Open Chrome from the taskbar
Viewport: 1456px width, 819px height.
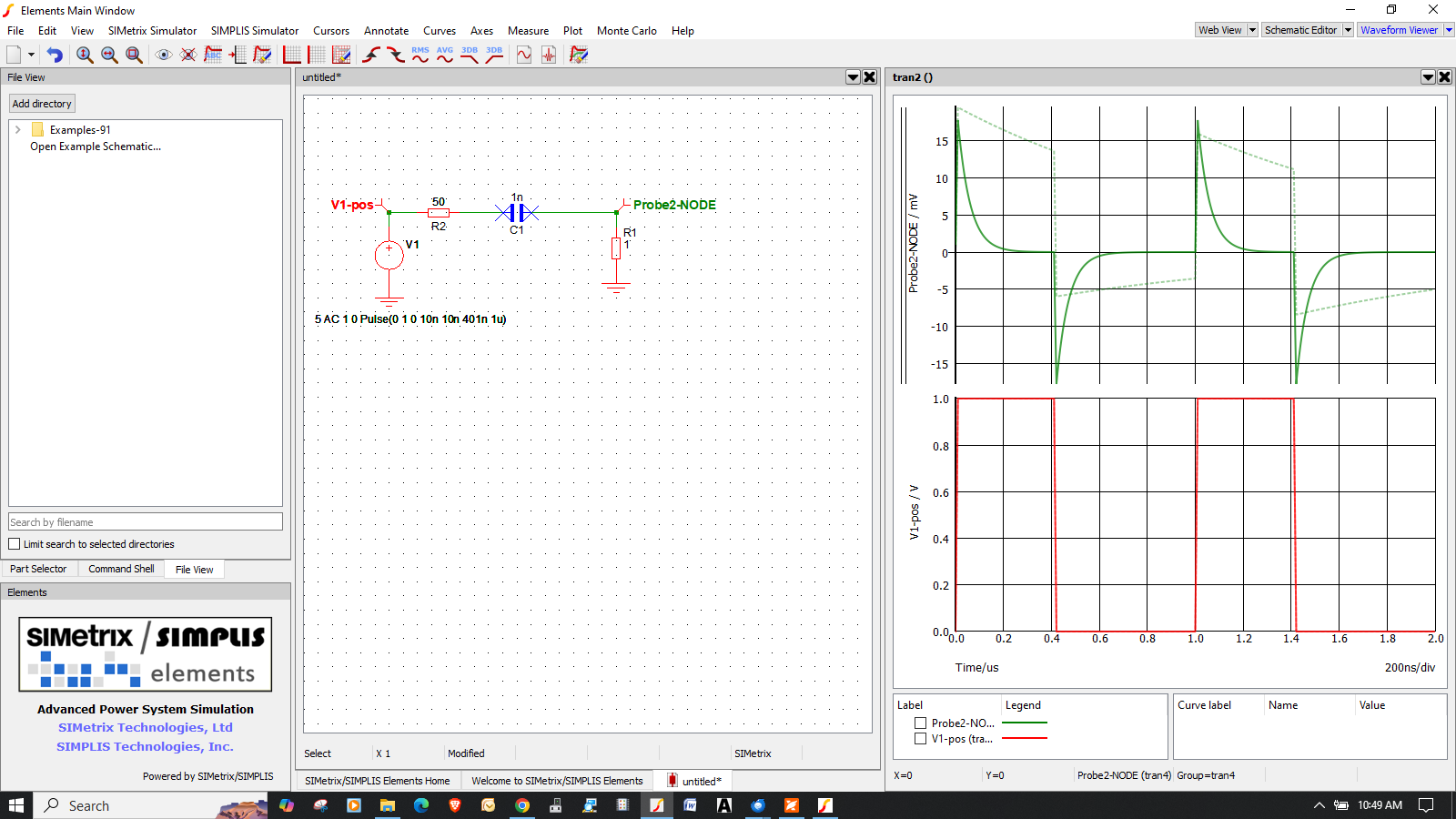pyautogui.click(x=522, y=805)
